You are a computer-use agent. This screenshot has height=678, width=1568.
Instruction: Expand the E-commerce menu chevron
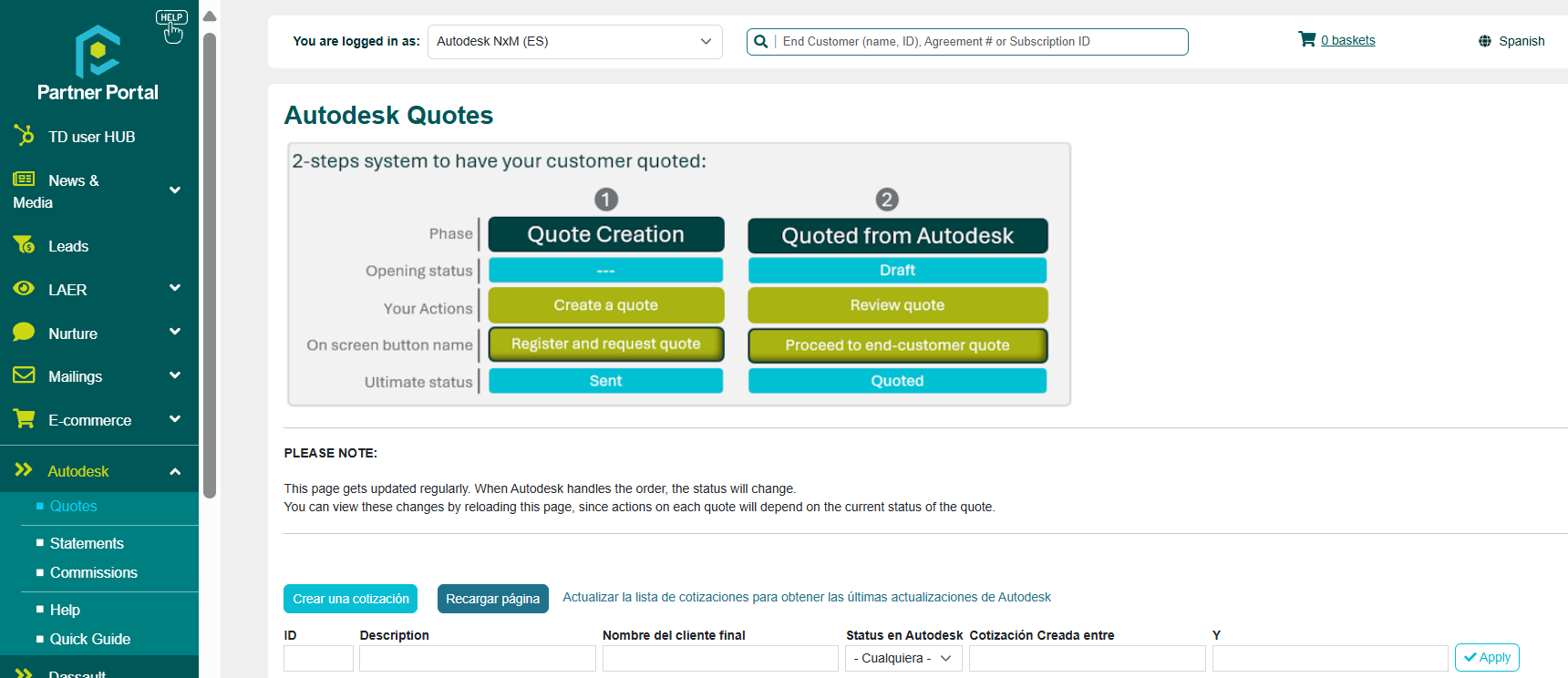pos(175,418)
